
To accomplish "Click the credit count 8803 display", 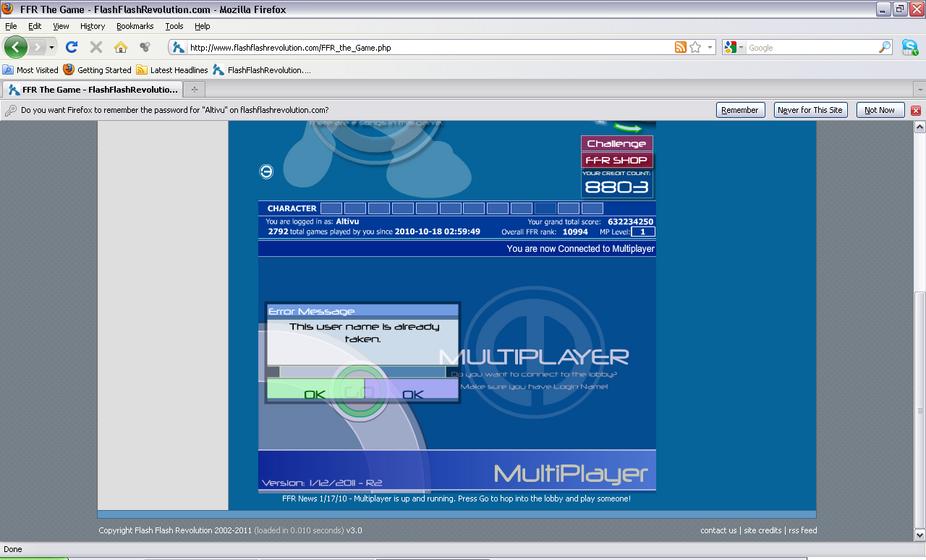I will [x=617, y=187].
